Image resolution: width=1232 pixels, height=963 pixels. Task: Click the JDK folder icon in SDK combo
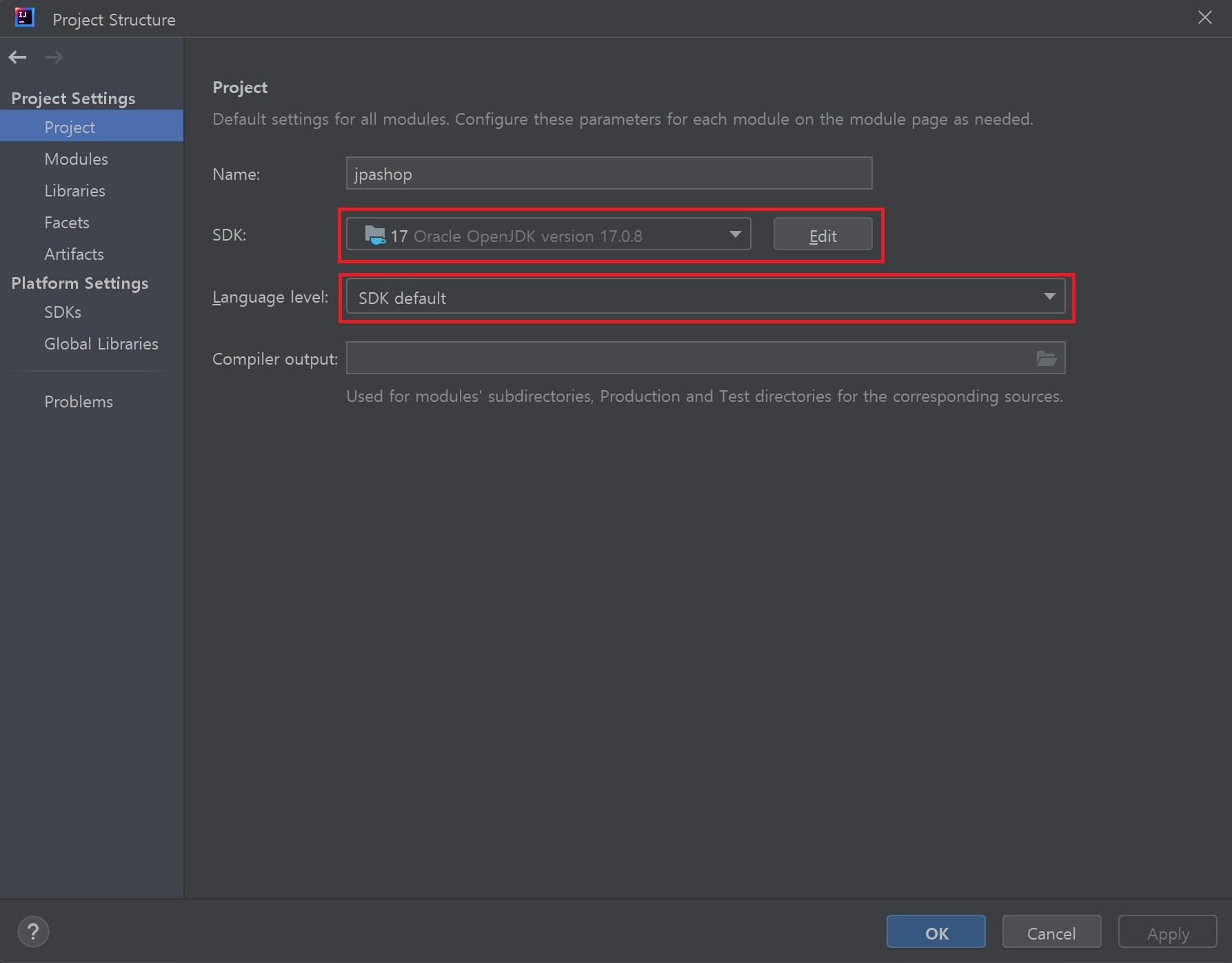[x=374, y=236]
